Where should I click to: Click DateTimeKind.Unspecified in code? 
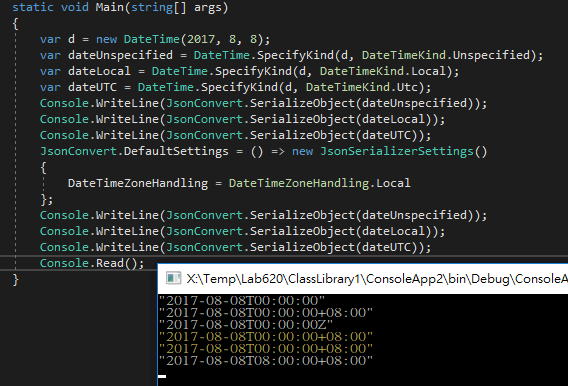tap(446, 55)
